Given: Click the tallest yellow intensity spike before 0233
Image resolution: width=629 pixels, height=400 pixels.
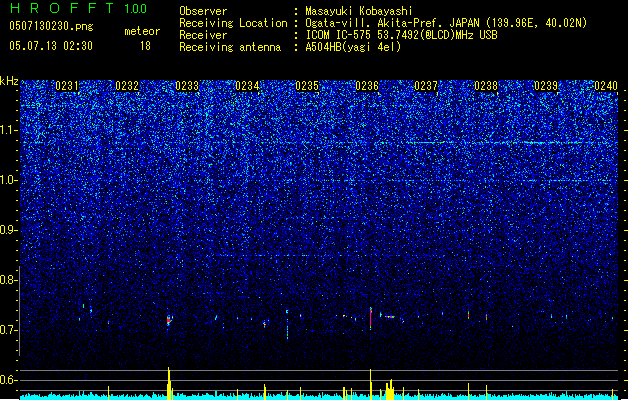Looking at the screenshot, I should coord(169,383).
